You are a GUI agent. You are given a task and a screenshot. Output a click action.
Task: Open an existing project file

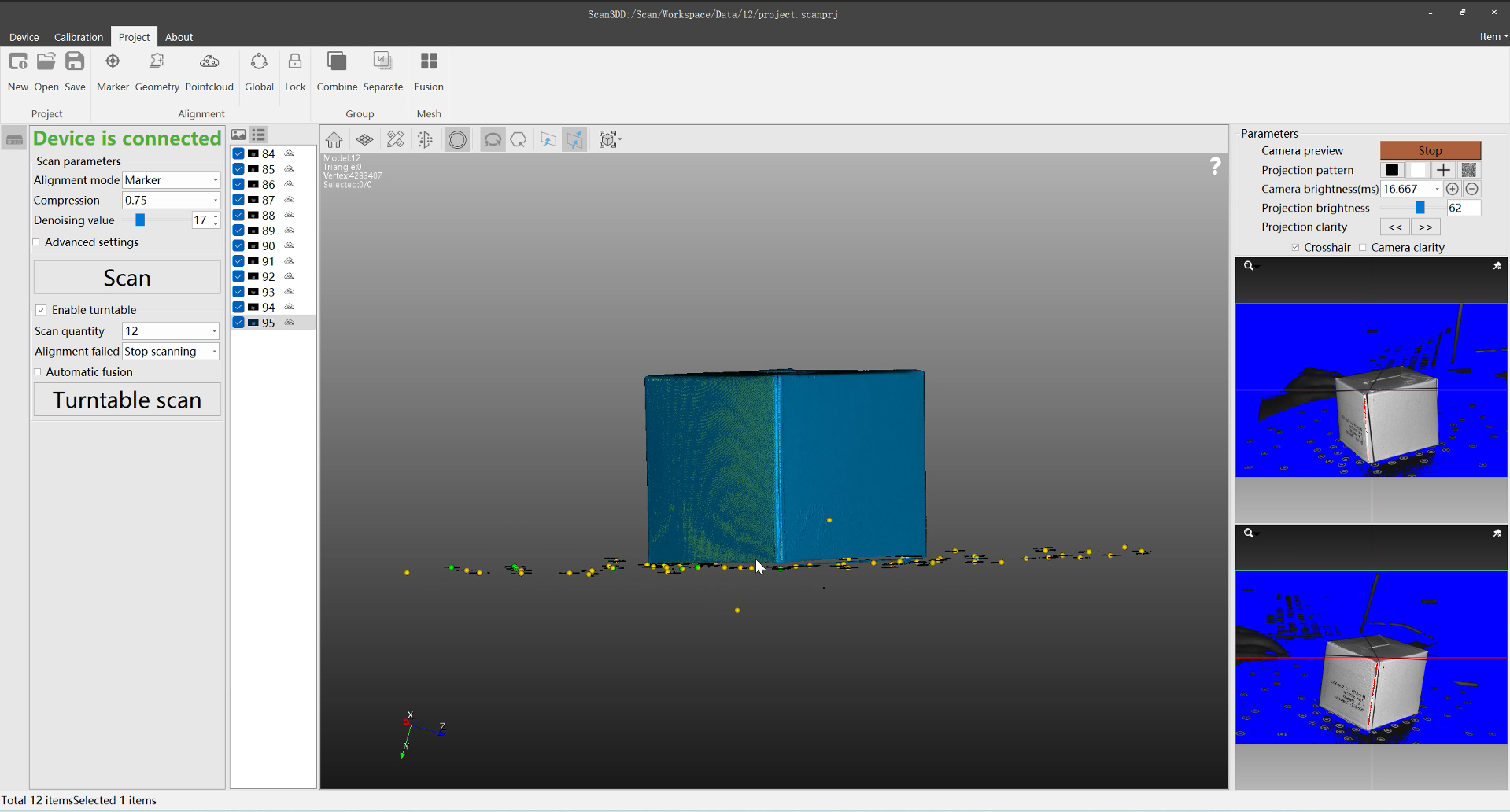pos(46,72)
